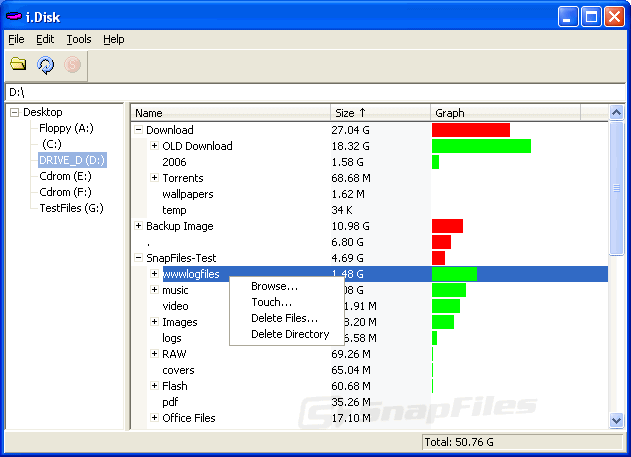Select DRIVE_D (D:) in the tree
The image size is (631, 457).
(x=72, y=160)
